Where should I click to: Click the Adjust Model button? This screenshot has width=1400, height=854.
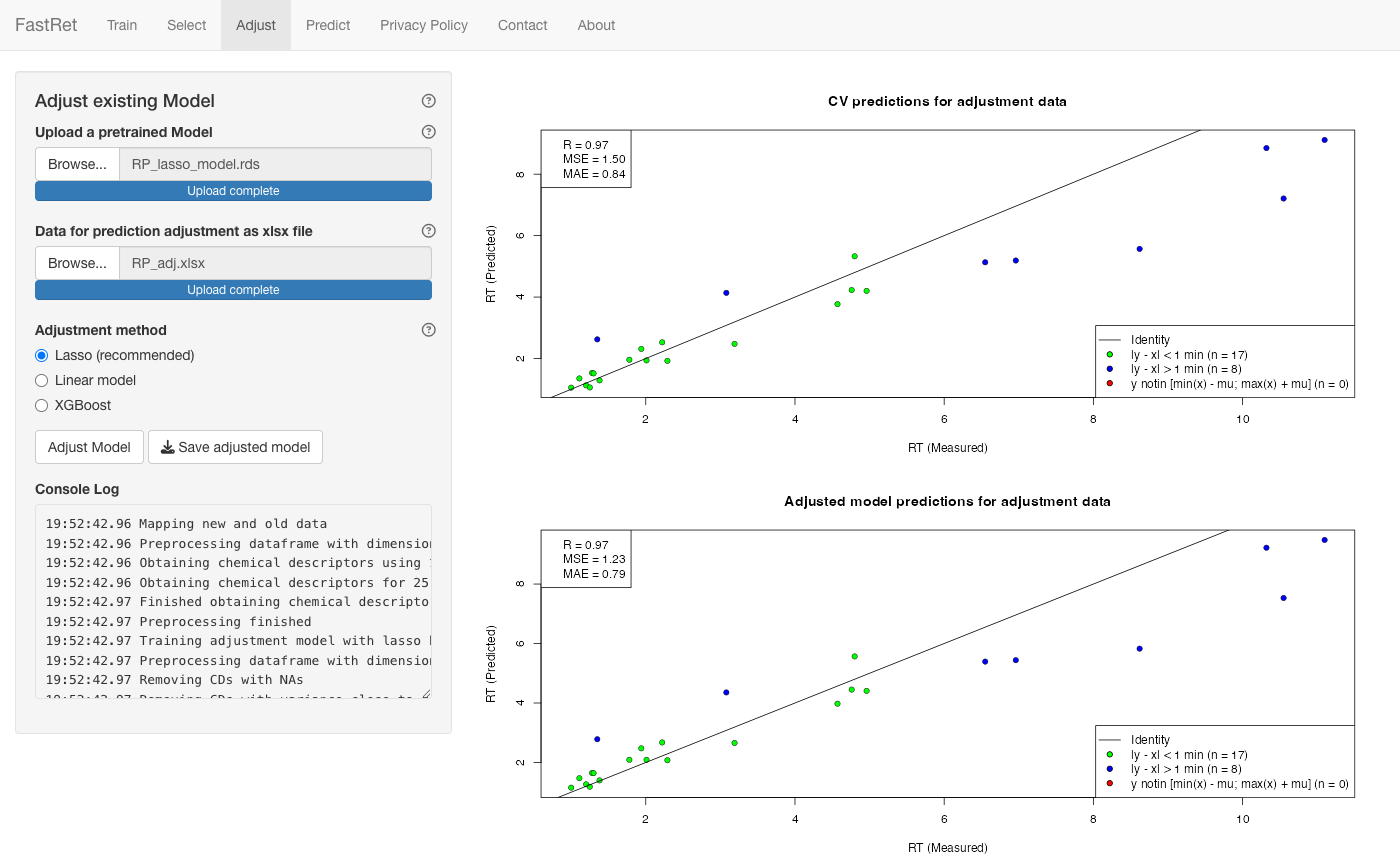tap(89, 447)
